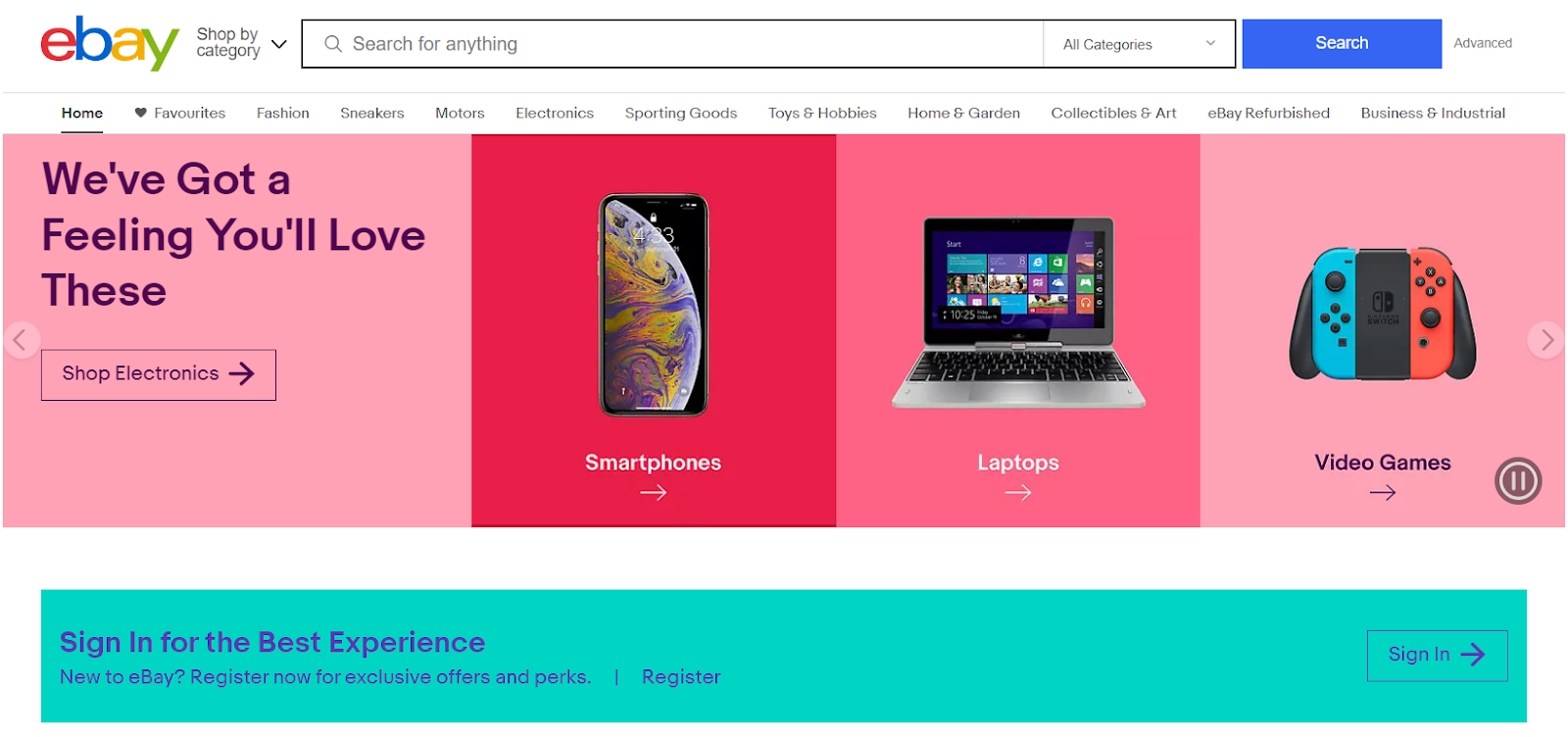Pause the carousel with the pause icon
The width and height of the screenshot is (1568, 737).
click(1518, 481)
